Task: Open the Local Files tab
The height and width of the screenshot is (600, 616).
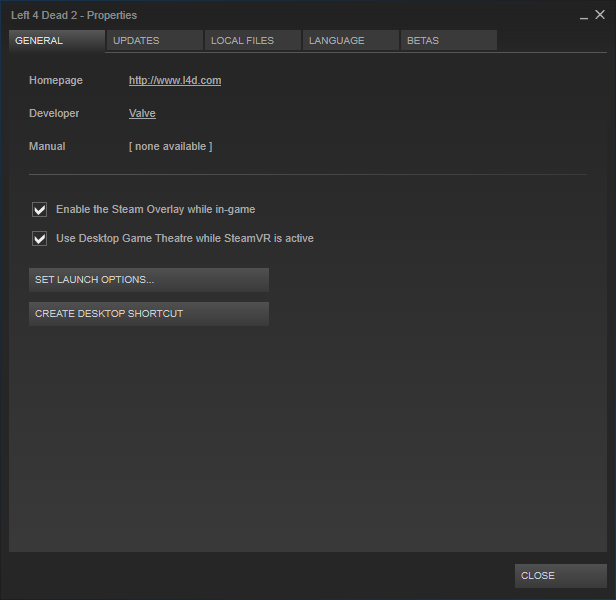Action: [253, 40]
